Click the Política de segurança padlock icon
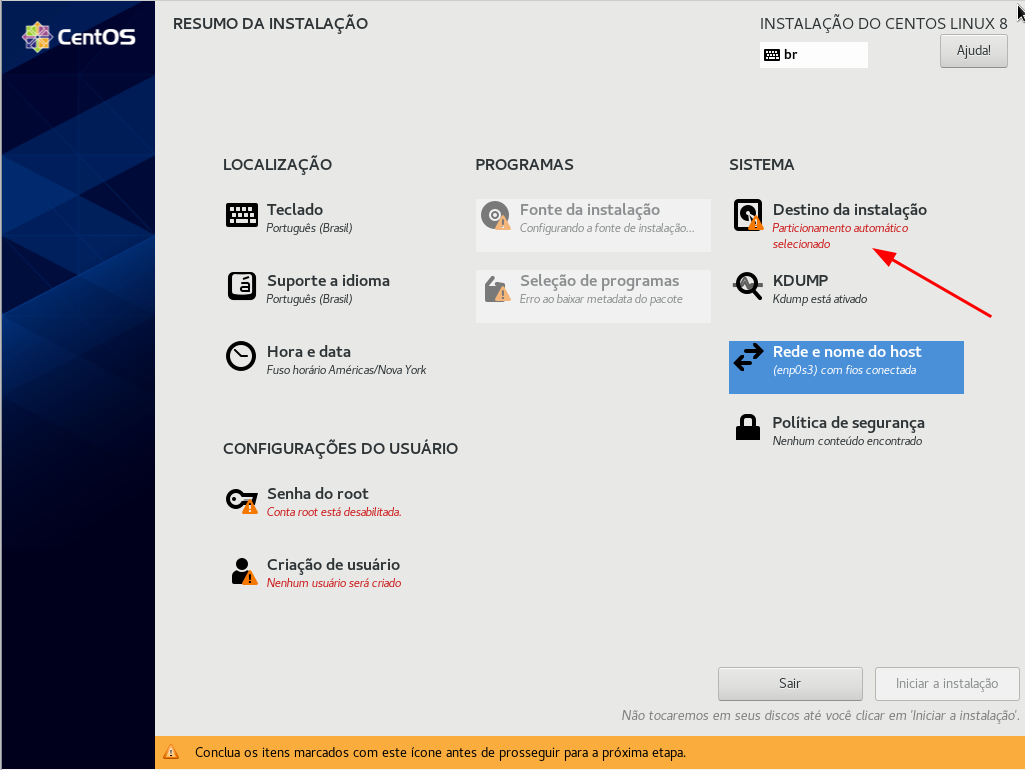Viewport: 1025px width, 770px height. tap(748, 427)
